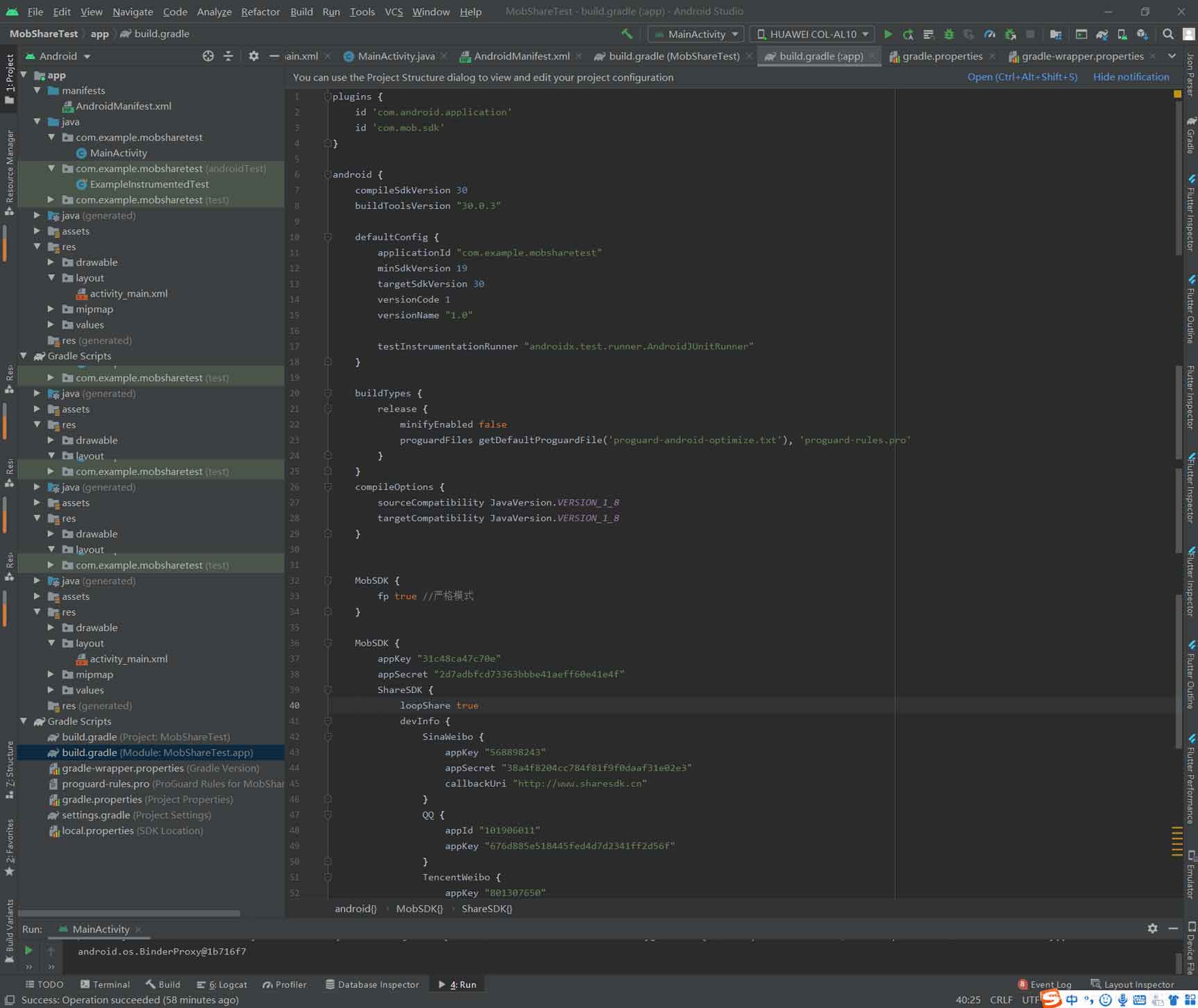Toggle the 1: Project tool window
The width and height of the screenshot is (1198, 1008).
pos(9,79)
